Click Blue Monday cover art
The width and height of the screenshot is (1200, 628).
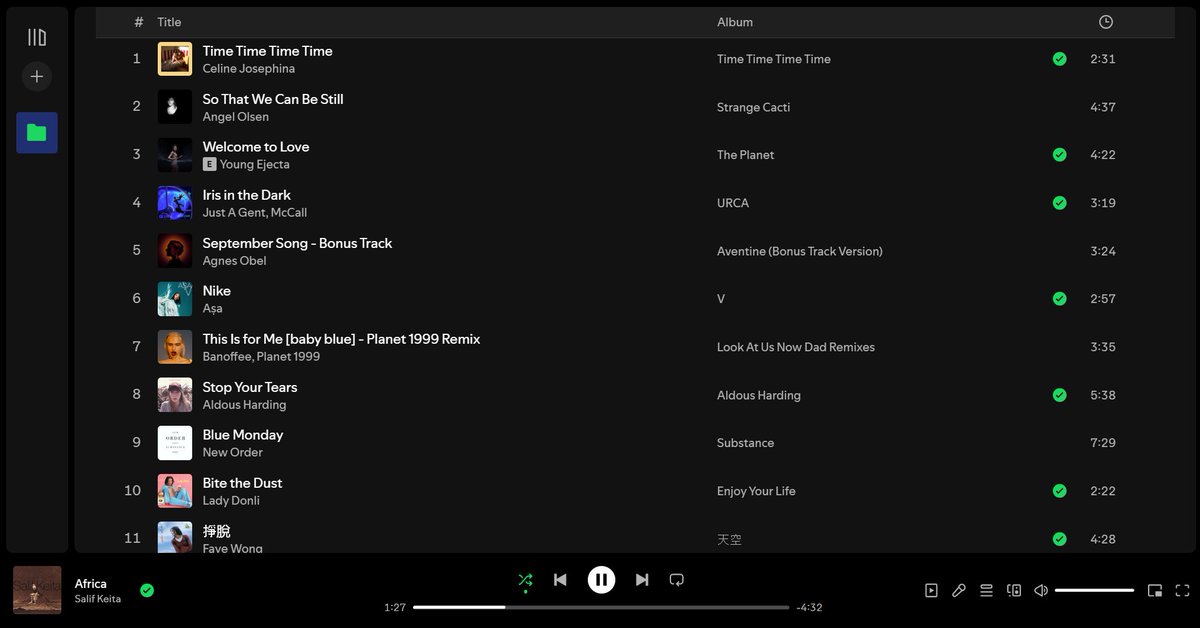tap(175, 443)
